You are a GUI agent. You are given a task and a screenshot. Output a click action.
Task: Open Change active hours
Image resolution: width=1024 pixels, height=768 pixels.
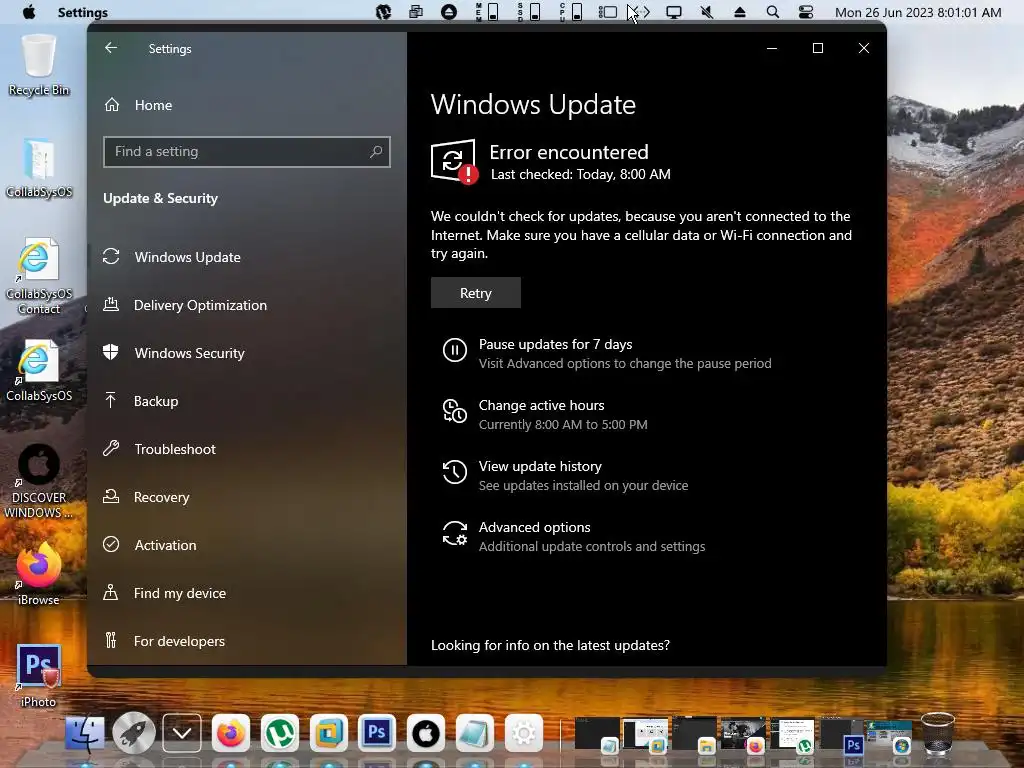pyautogui.click(x=541, y=405)
